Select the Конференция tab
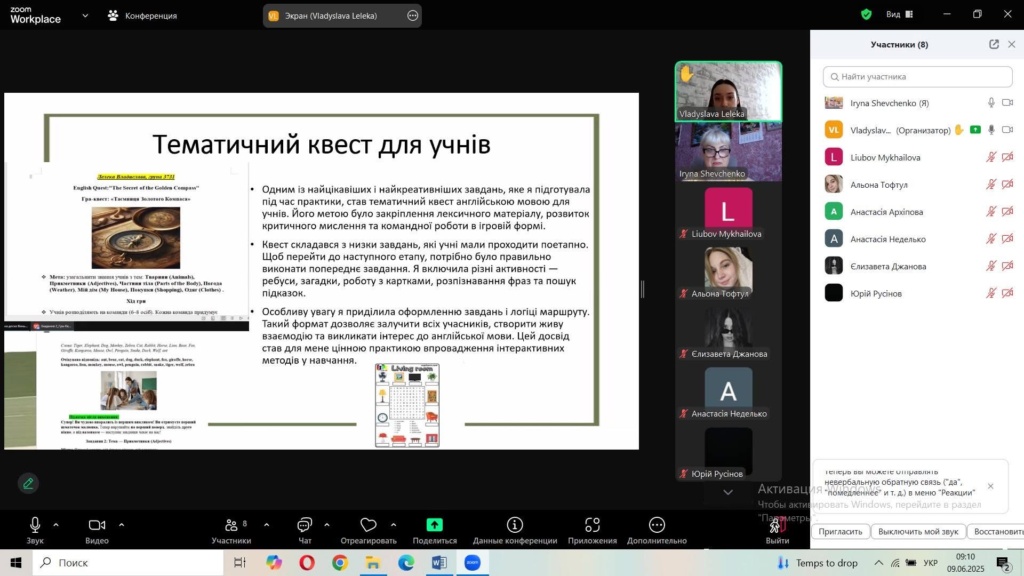This screenshot has height=576, width=1024. tap(142, 15)
